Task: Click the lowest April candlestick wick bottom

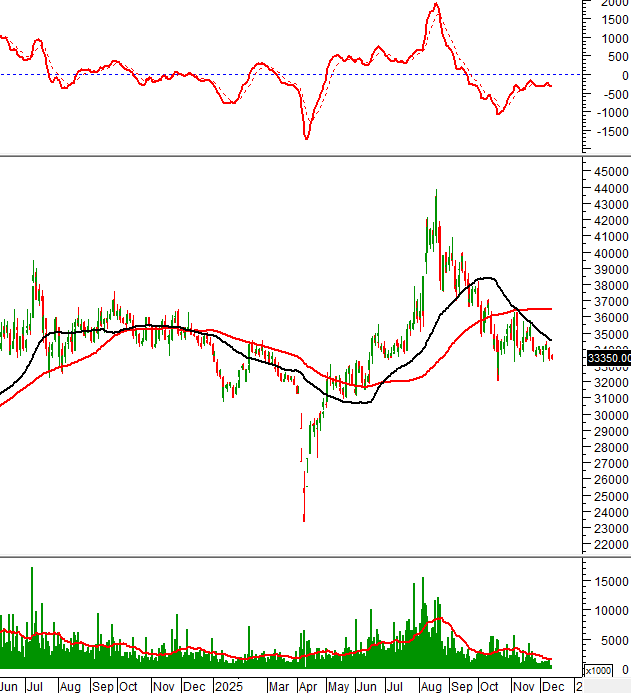Action: [x=304, y=520]
